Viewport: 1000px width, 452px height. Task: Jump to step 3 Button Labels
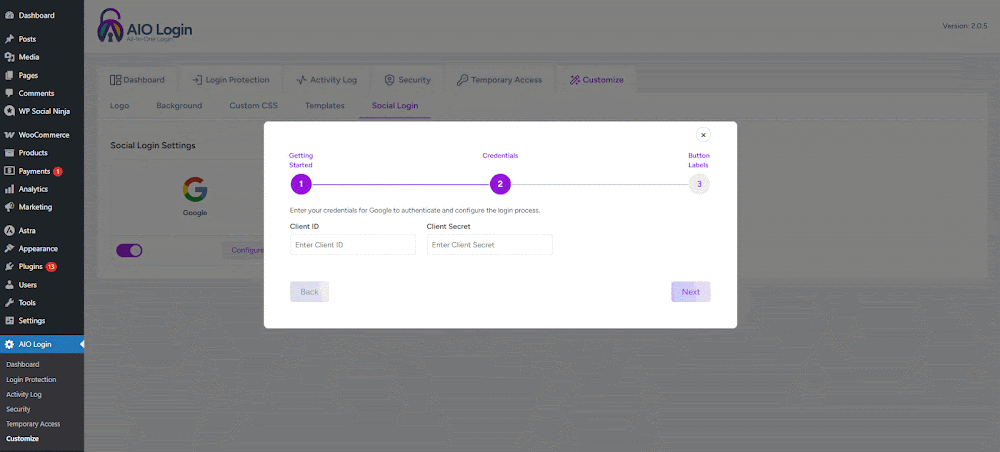[699, 184]
